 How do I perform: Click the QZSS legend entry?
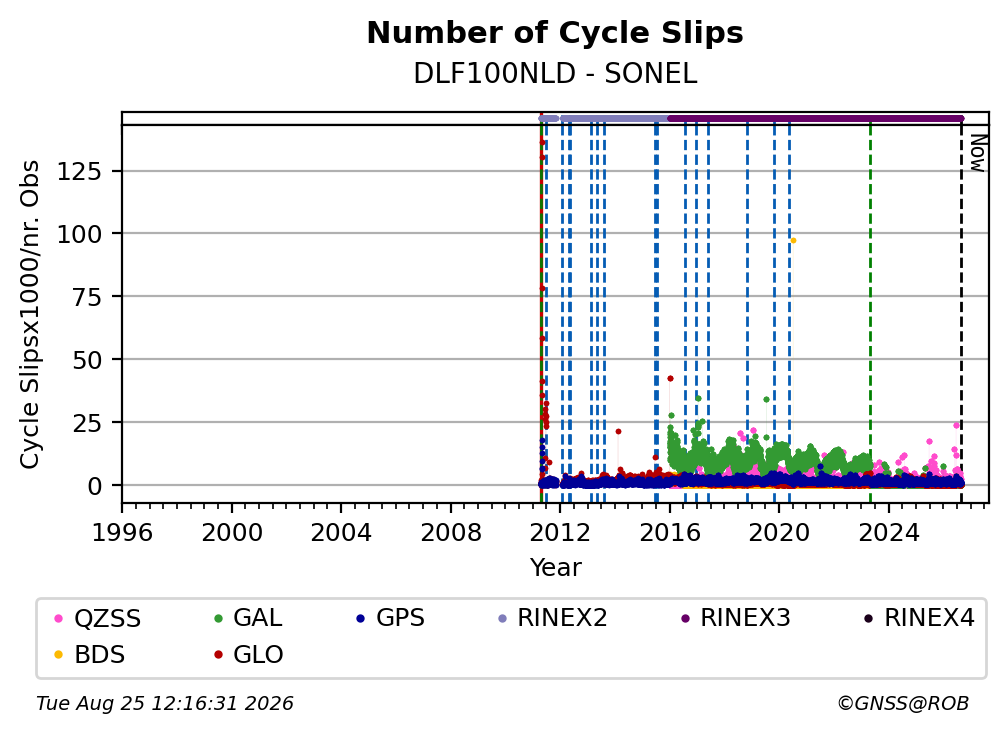point(98,618)
